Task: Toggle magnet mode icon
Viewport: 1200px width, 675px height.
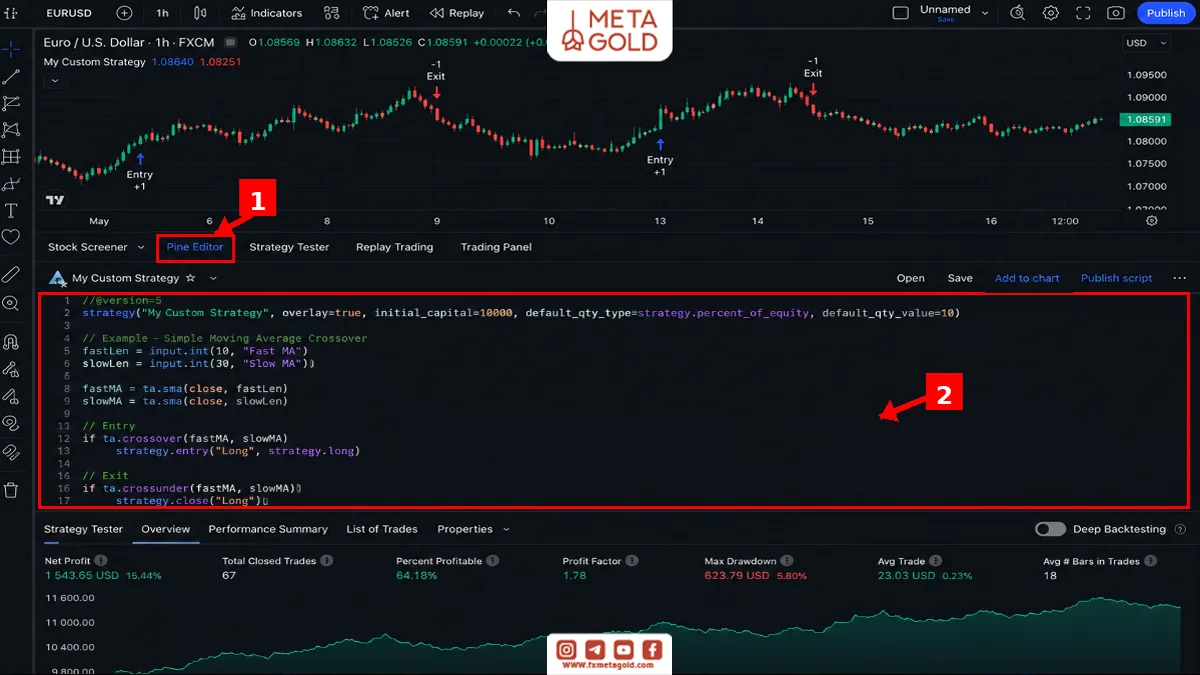Action: point(11,342)
